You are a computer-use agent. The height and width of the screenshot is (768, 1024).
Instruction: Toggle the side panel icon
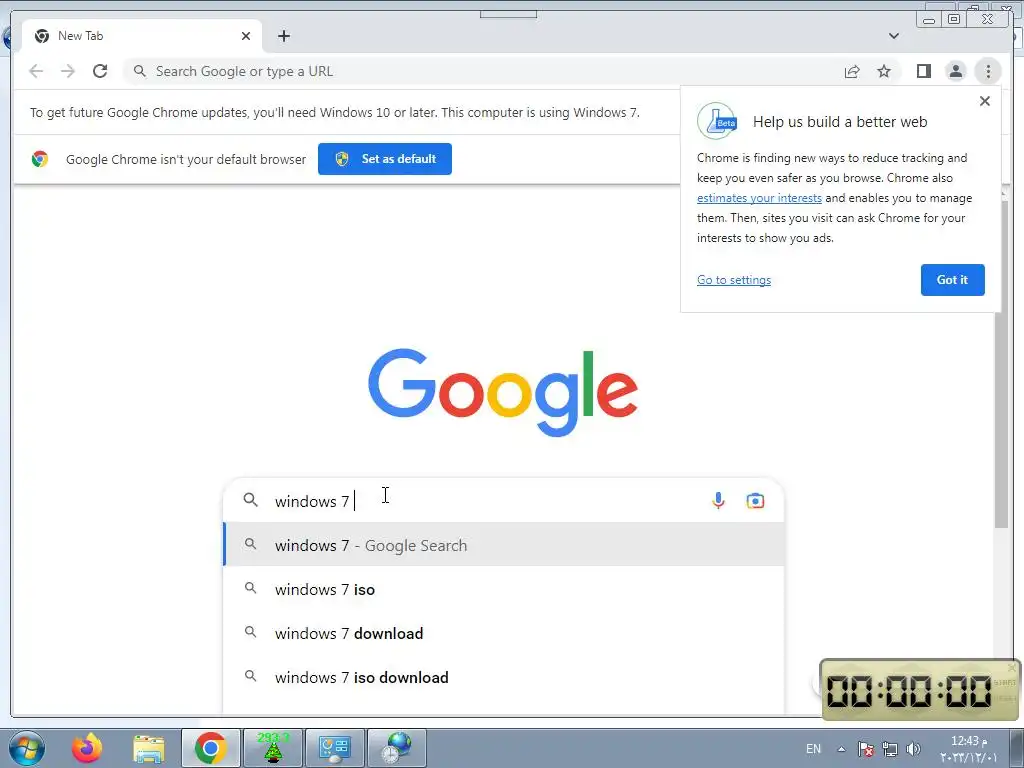pos(923,71)
